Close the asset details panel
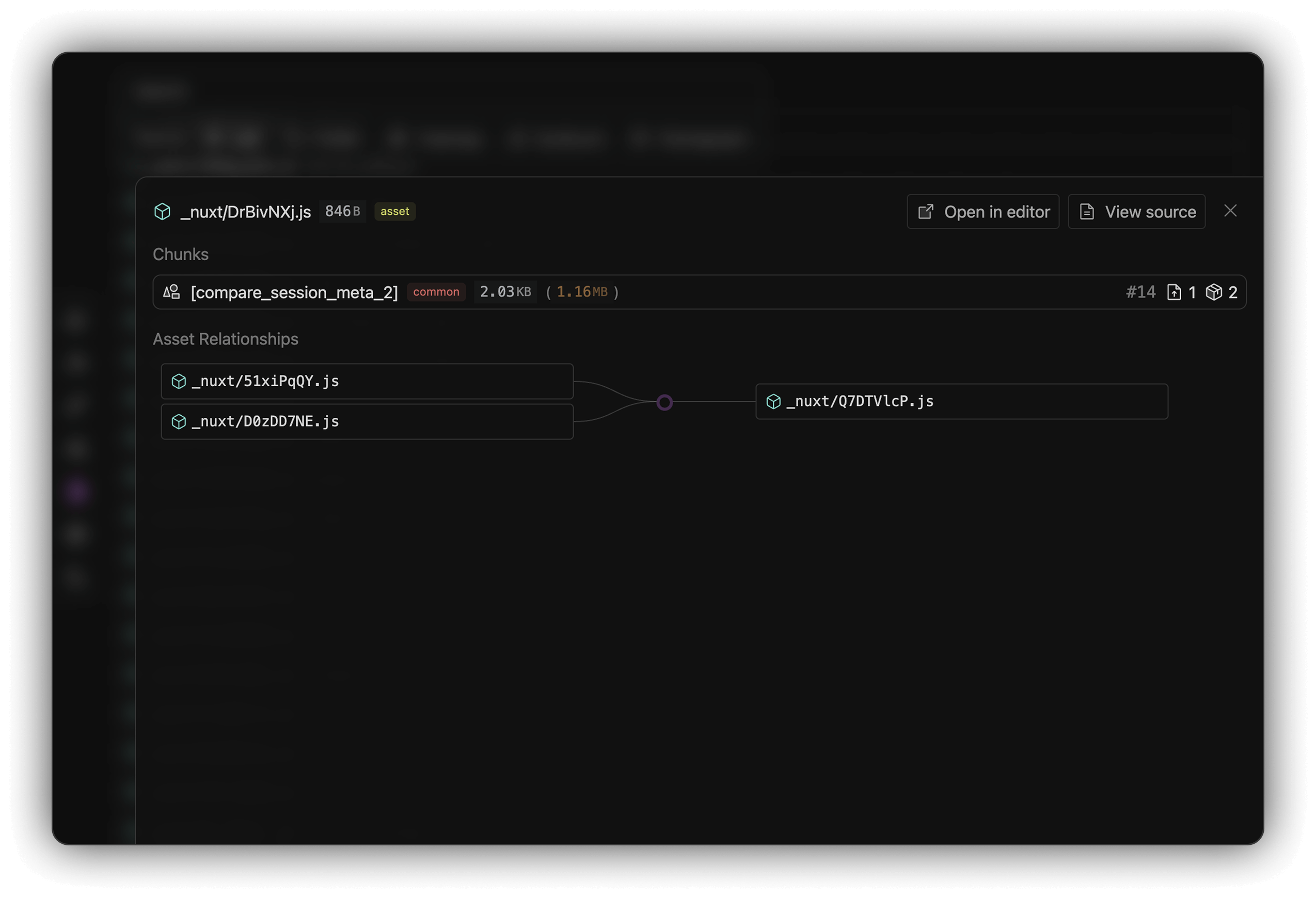Screen dimensions: 1316x897 pyautogui.click(x=1230, y=211)
